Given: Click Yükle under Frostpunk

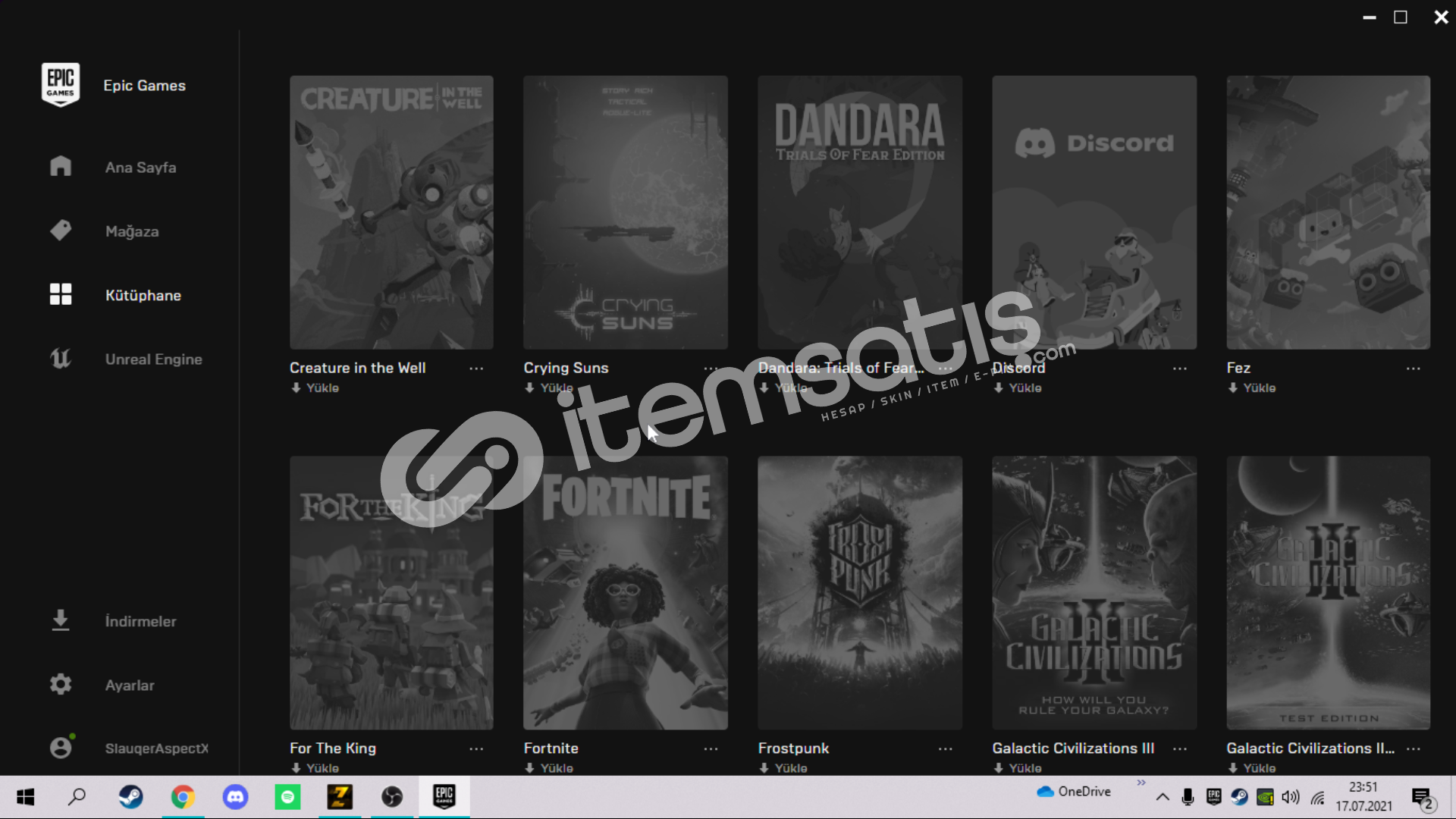Looking at the screenshot, I should 783,768.
